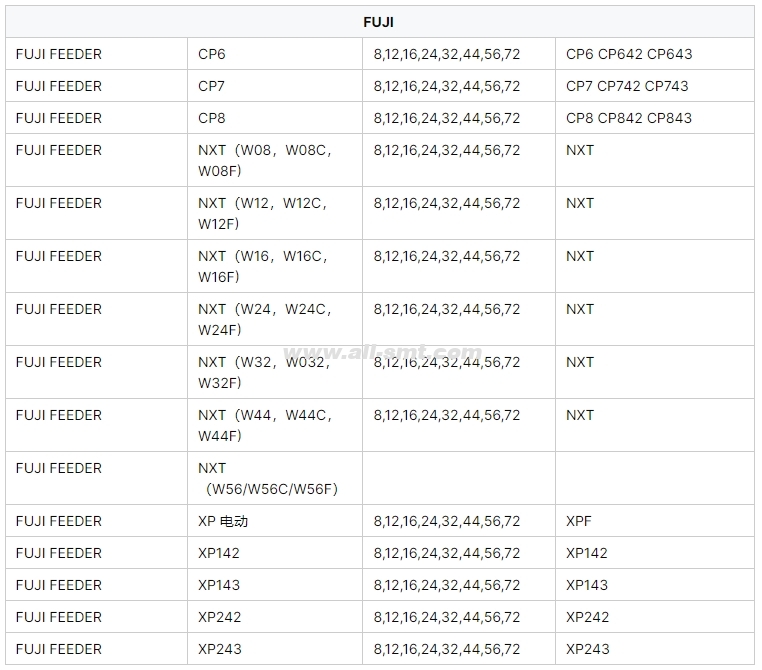Image resolution: width=762 pixels, height=670 pixels.
Task: Select the XPF machine cell
Action: [x=655, y=521]
